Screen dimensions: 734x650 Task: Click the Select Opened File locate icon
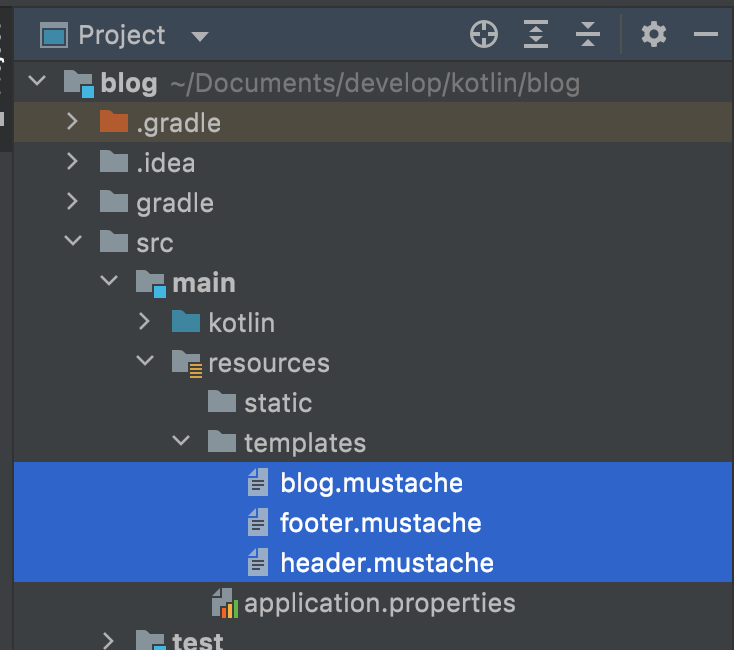(484, 34)
